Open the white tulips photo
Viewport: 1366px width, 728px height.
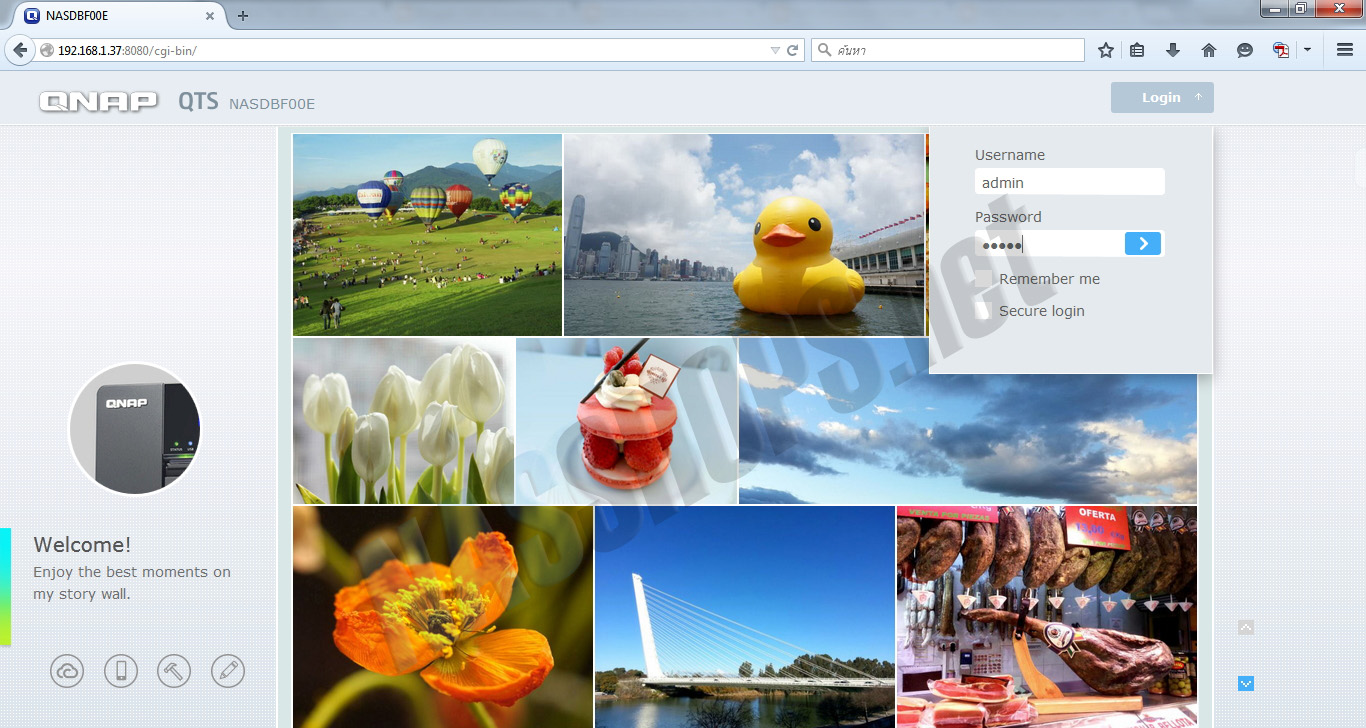(x=404, y=421)
